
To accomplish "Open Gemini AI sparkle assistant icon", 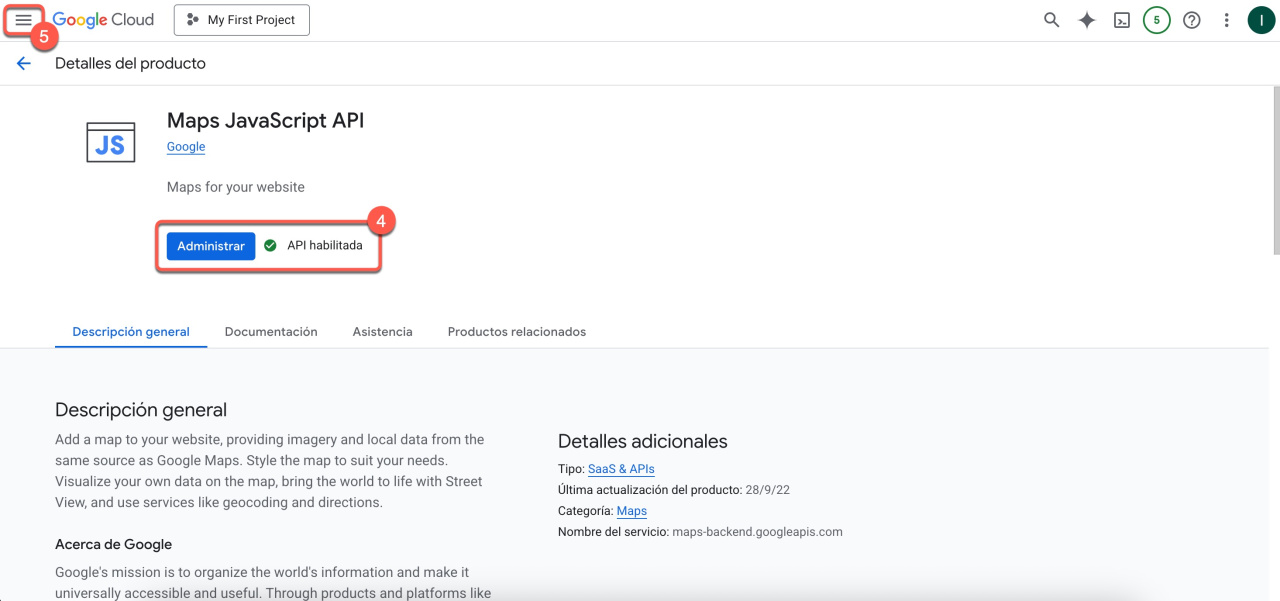I will [1087, 20].
